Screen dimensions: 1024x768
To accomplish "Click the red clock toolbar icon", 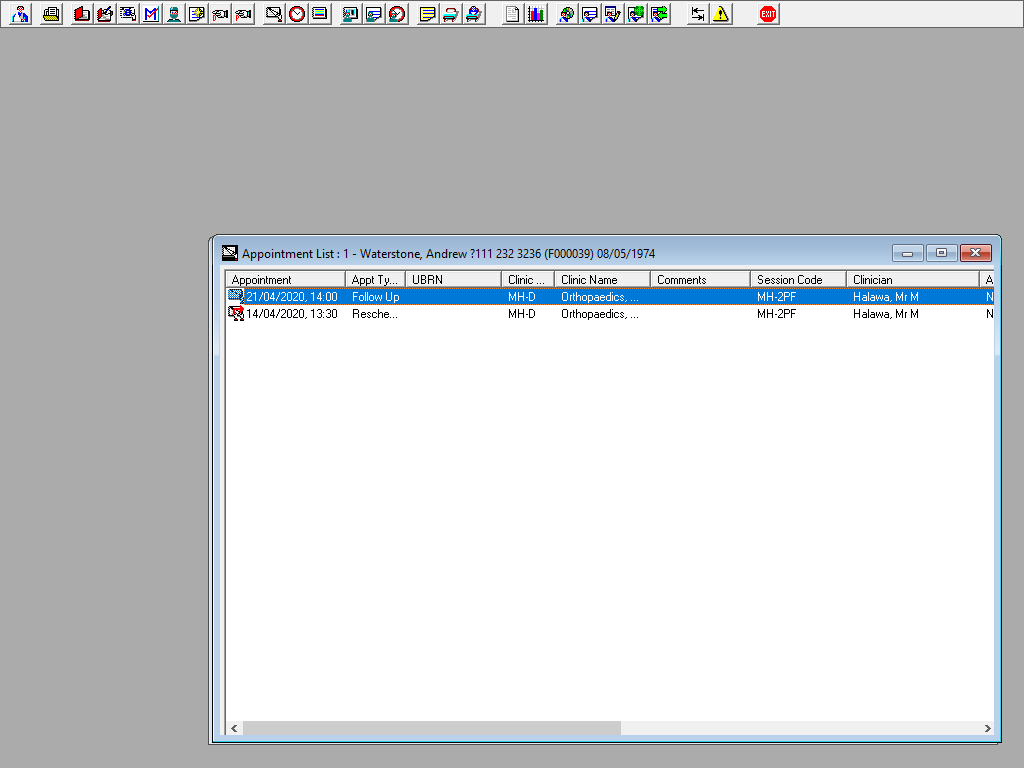I will [297, 14].
